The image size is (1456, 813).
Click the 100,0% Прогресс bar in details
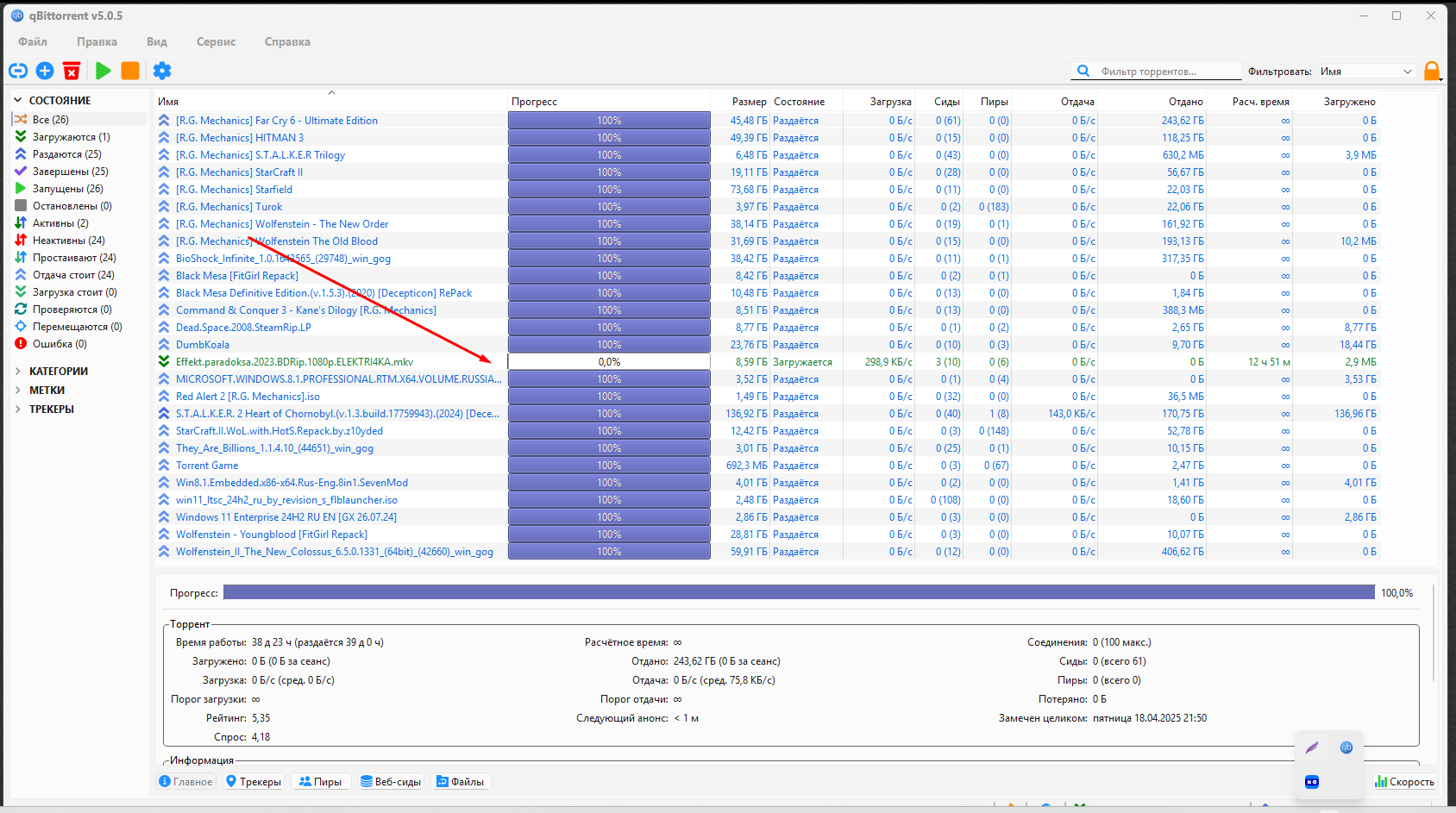coord(799,592)
